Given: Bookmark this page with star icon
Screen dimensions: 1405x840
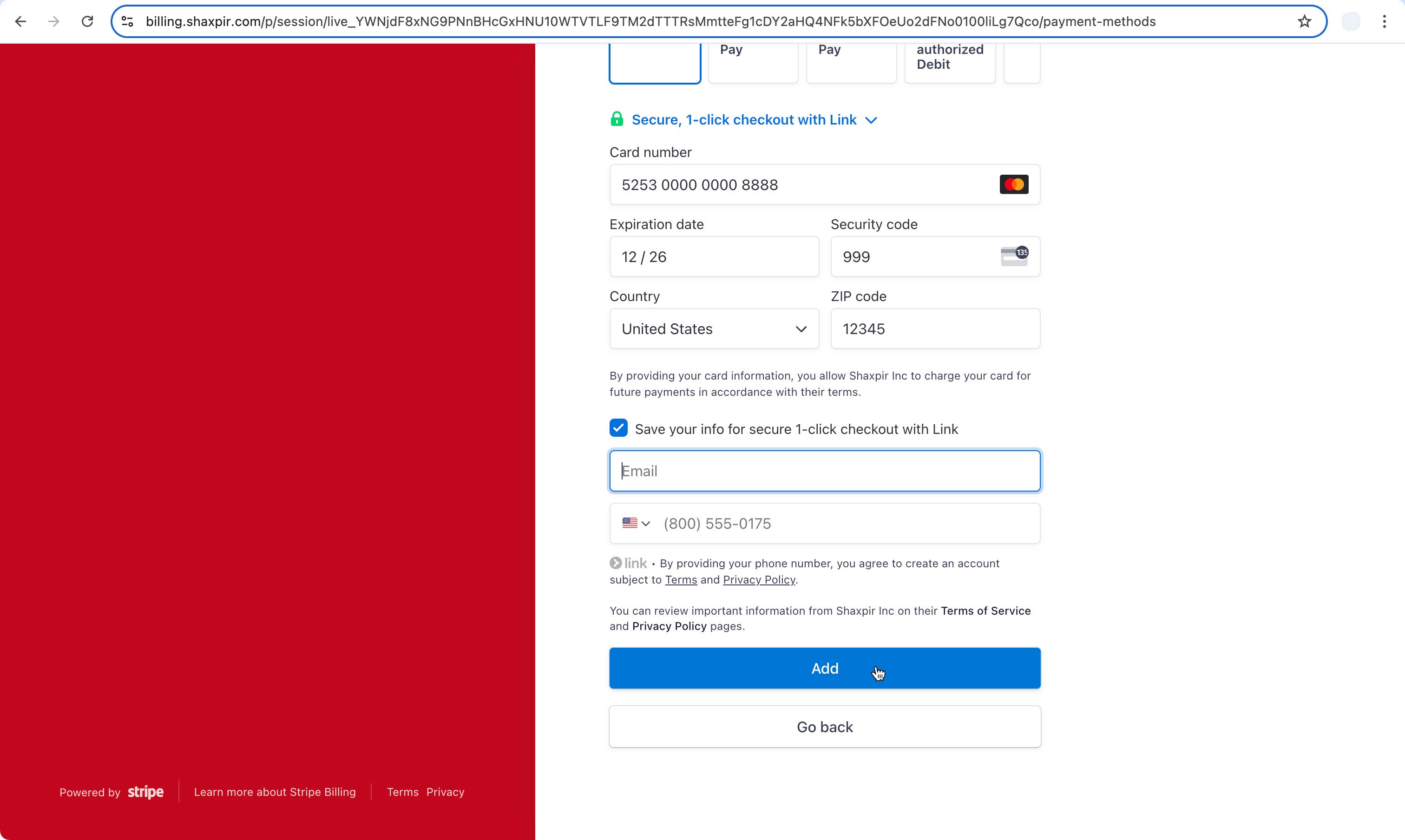Looking at the screenshot, I should pyautogui.click(x=1304, y=21).
